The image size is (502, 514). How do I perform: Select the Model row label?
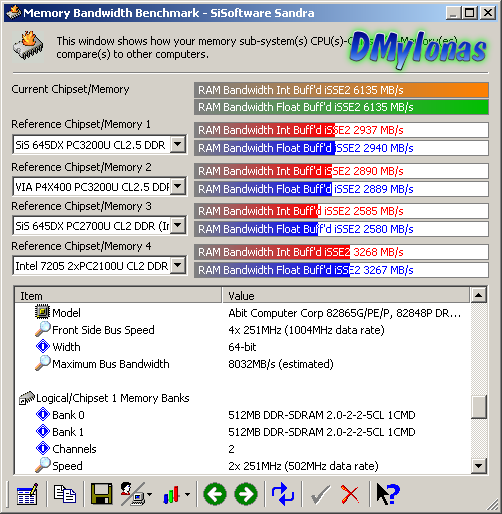66,313
